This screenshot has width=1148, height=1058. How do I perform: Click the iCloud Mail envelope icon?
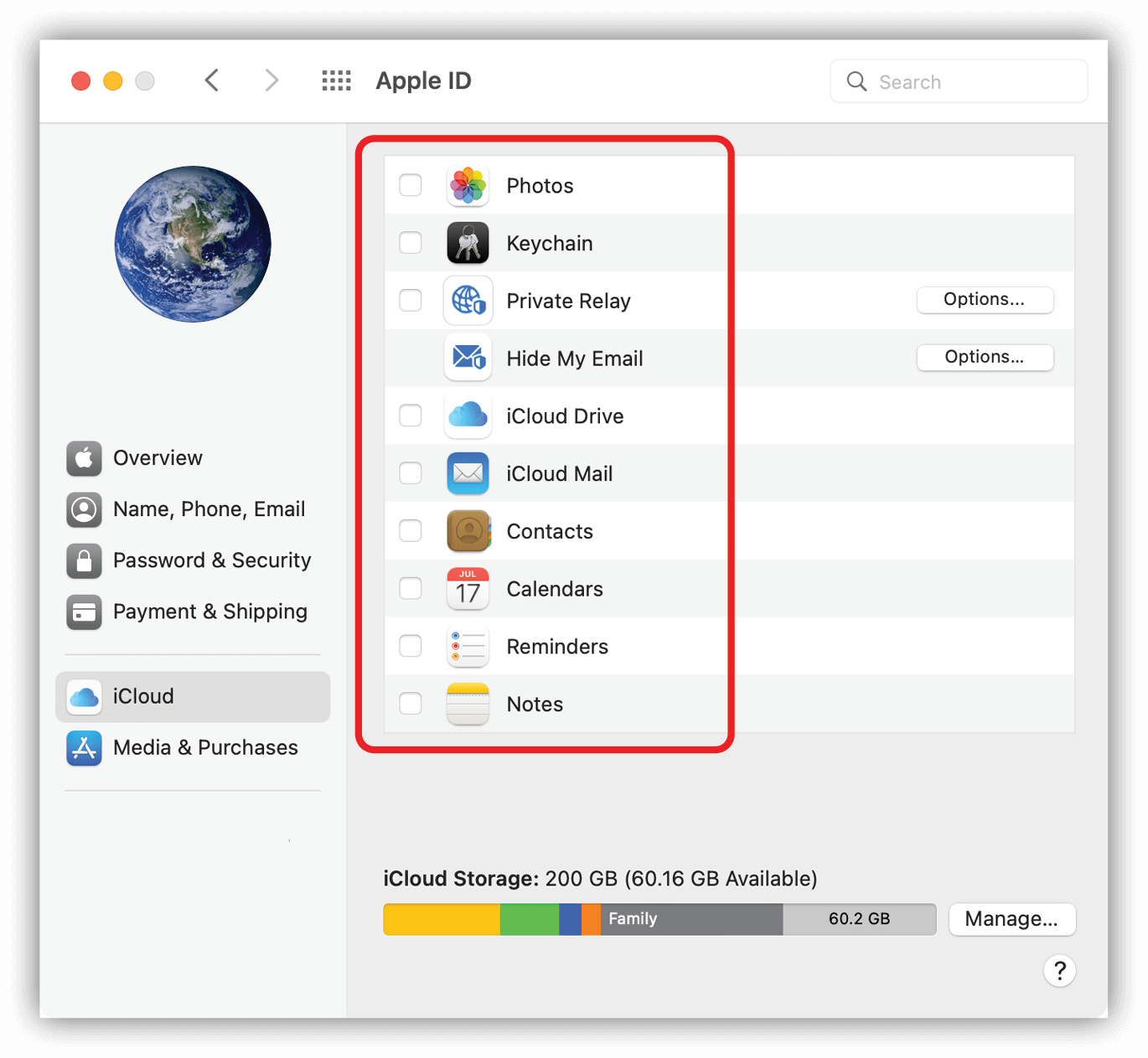point(468,473)
